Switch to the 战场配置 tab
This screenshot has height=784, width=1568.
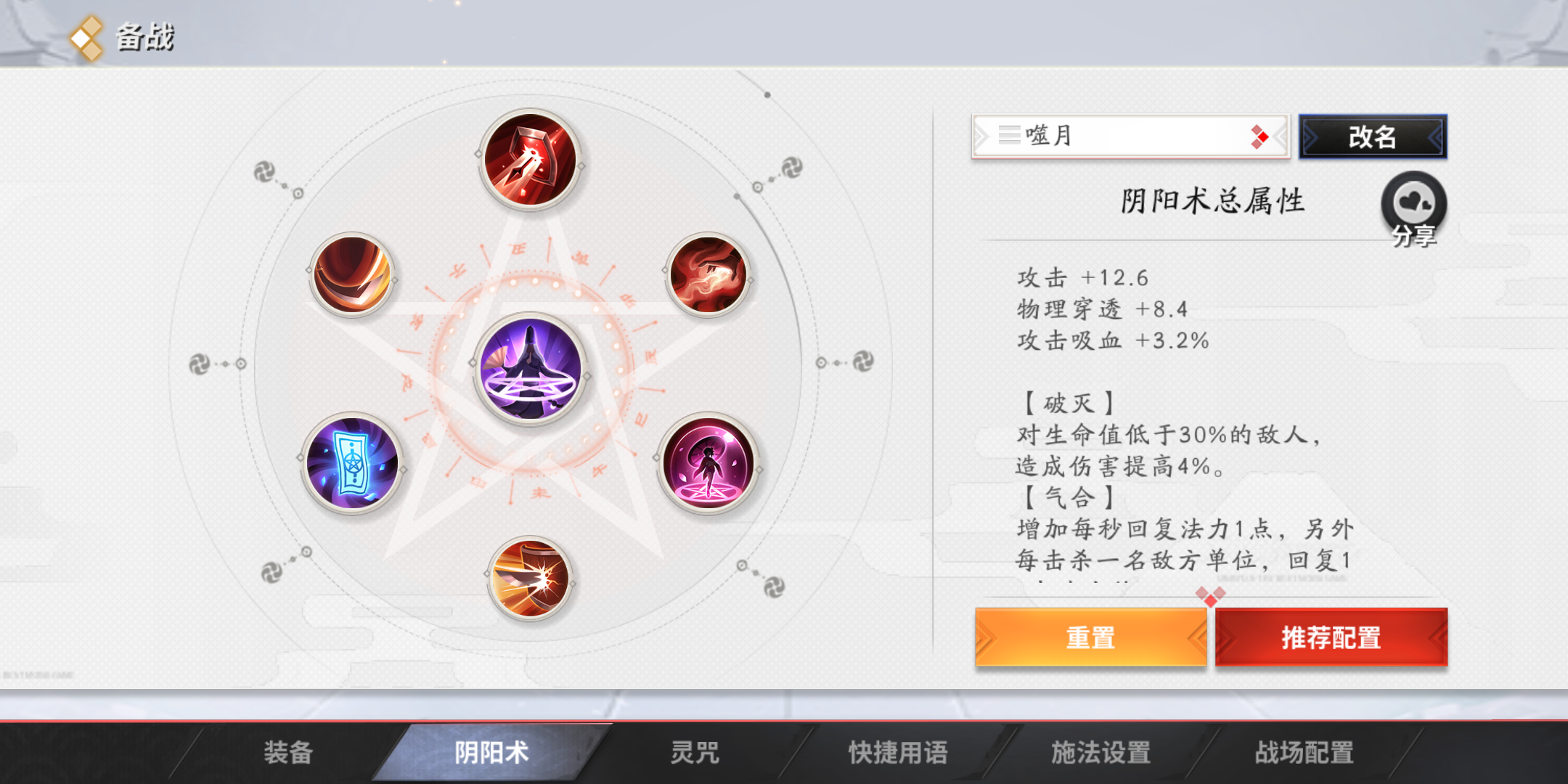pos(1304,752)
